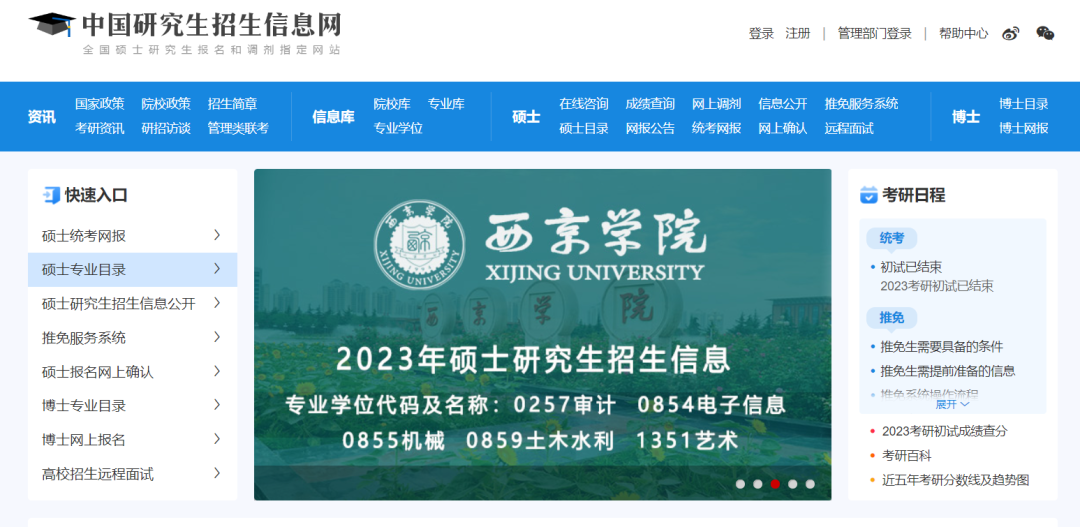Expand the 考研日程 list with 展开

[x=952, y=405]
